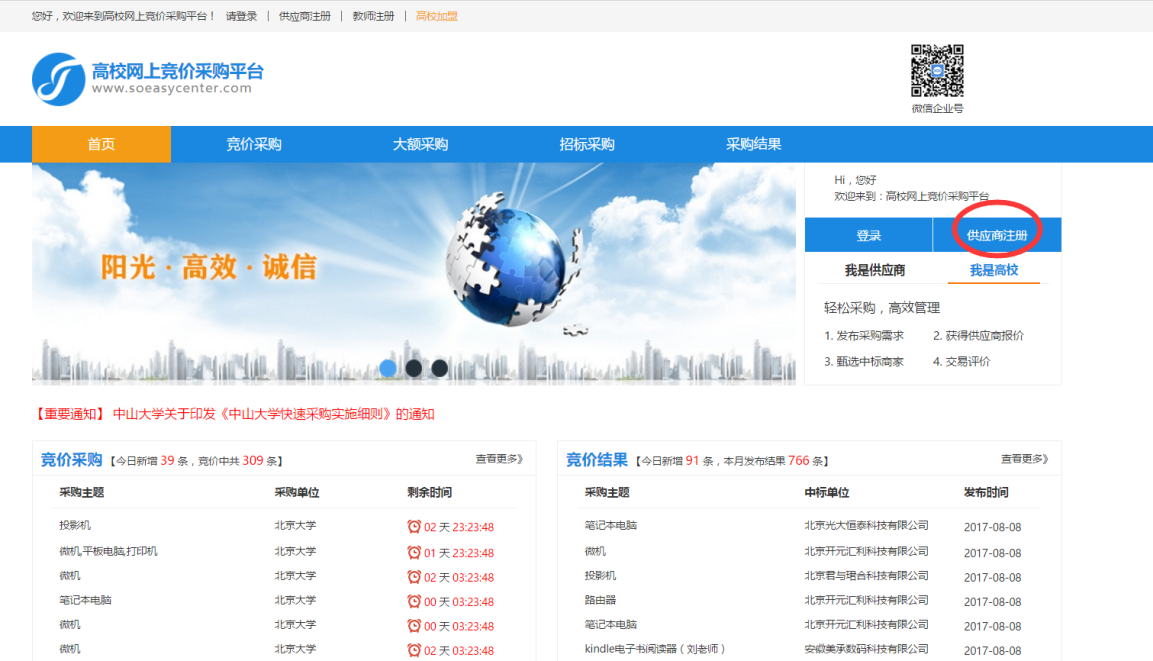Image resolution: width=1153 pixels, height=661 pixels.
Task: Open the 竞价采购 navigation tab
Action: (x=254, y=144)
